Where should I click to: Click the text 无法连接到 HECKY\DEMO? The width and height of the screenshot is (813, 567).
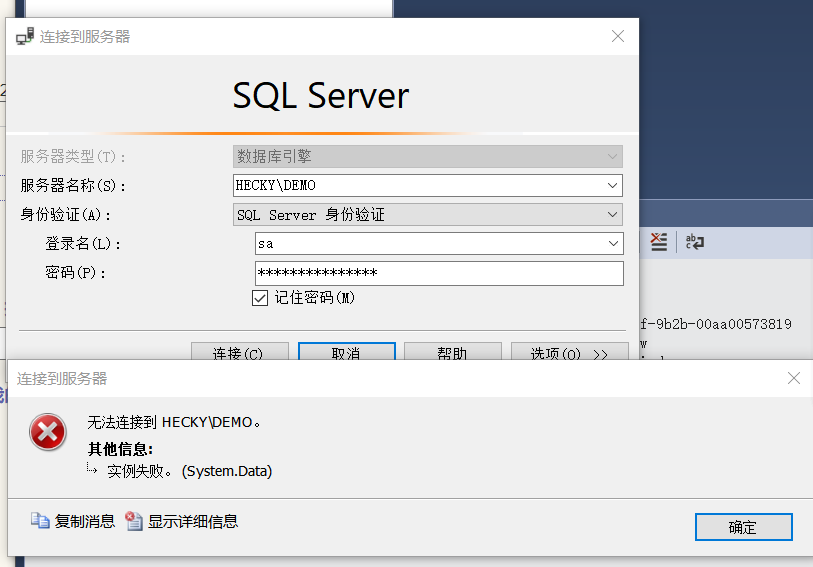(174, 422)
